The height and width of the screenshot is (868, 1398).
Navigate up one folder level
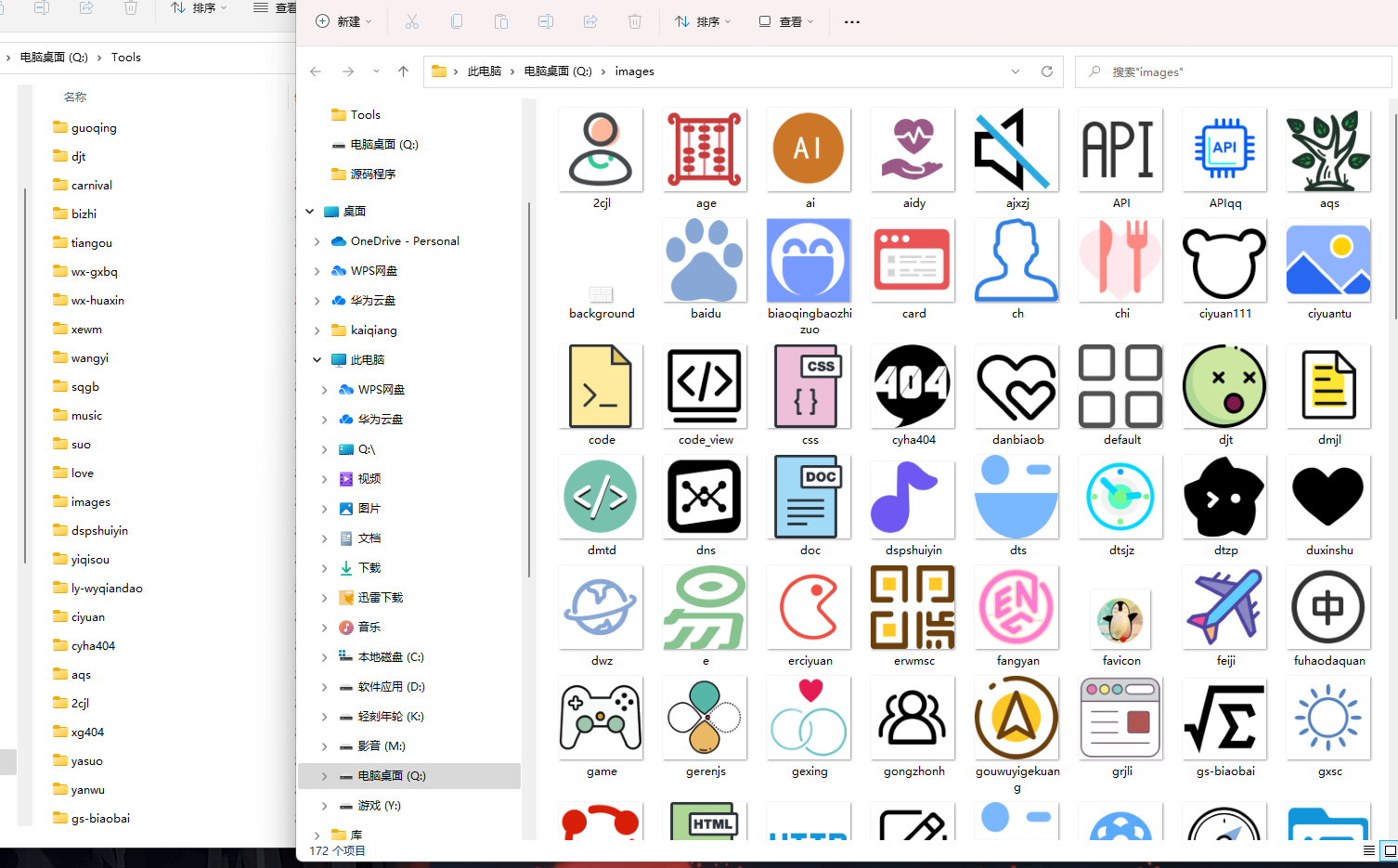pos(402,71)
